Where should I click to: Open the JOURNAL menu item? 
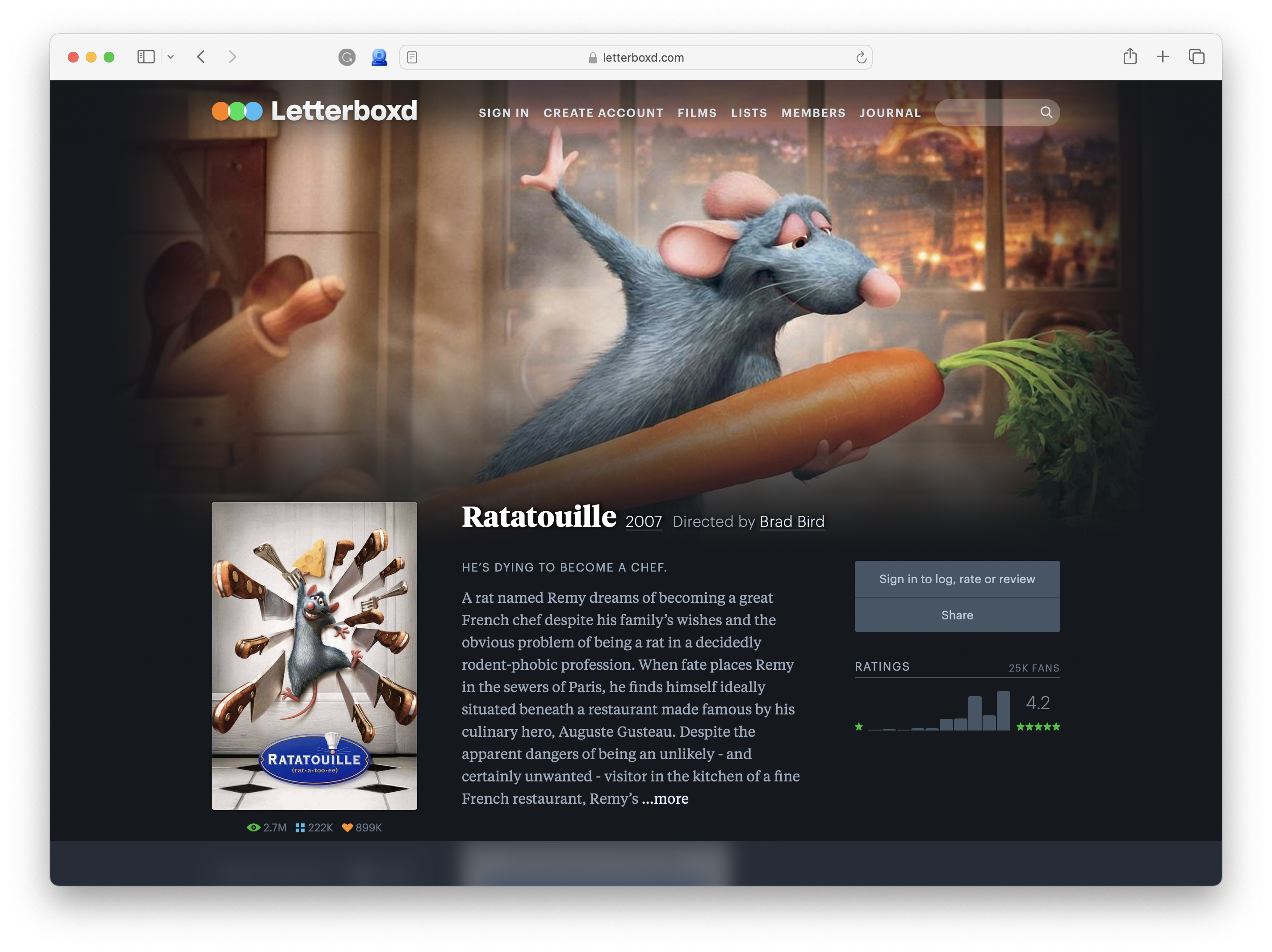(x=890, y=113)
